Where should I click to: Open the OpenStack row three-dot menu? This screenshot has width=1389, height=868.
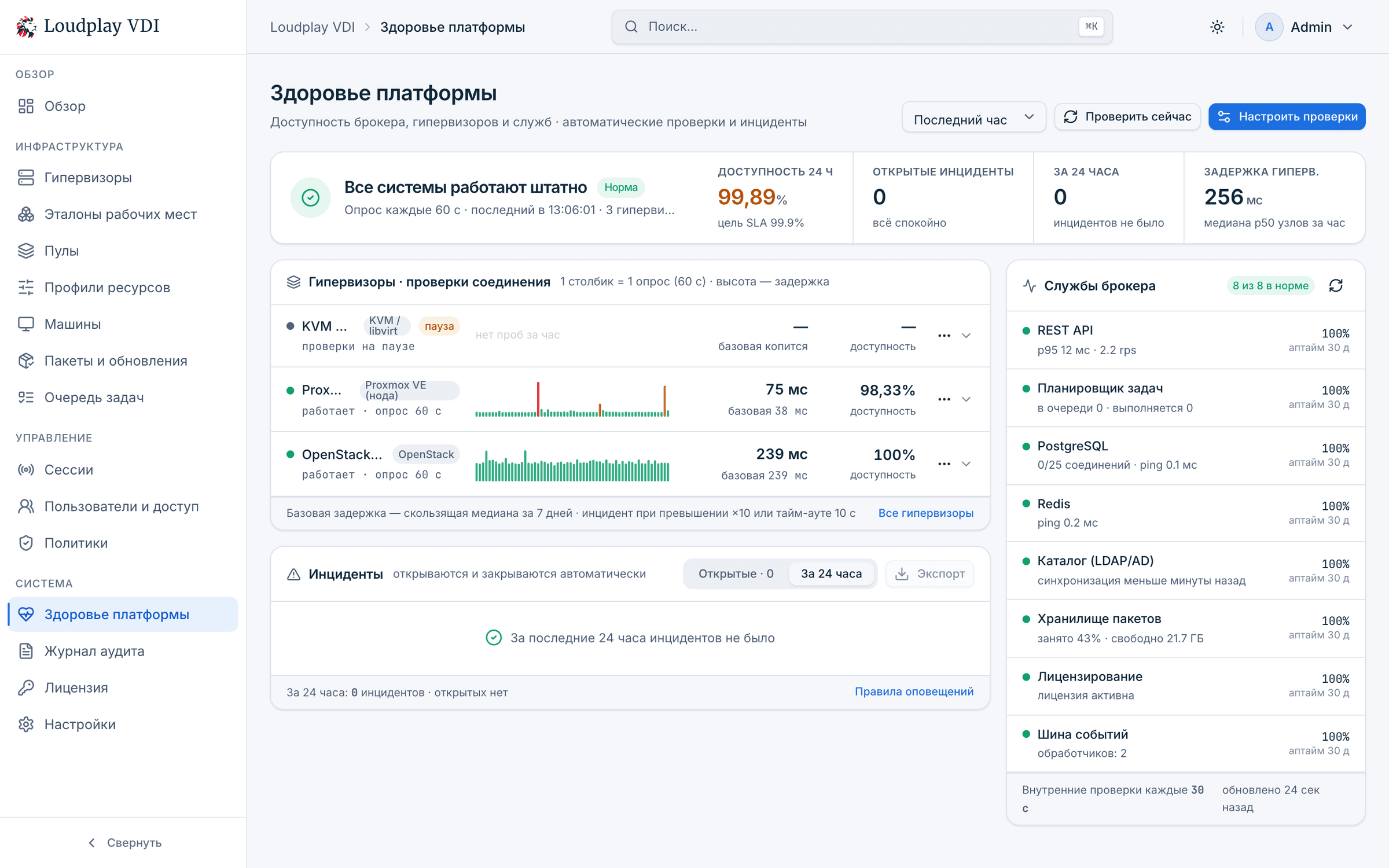pos(944,464)
